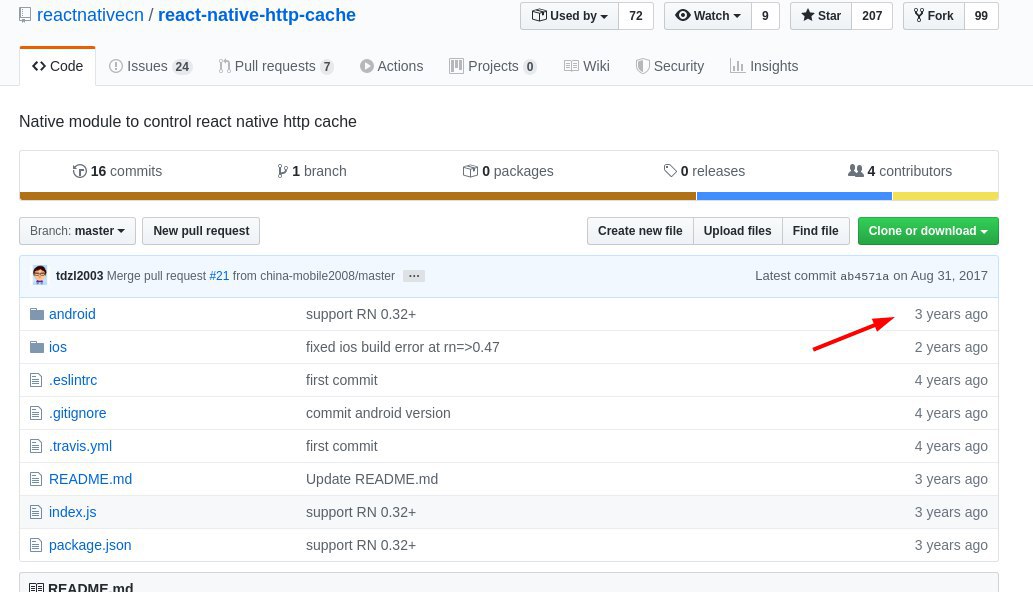Click the package box icon beside 0 packages

pos(470,171)
